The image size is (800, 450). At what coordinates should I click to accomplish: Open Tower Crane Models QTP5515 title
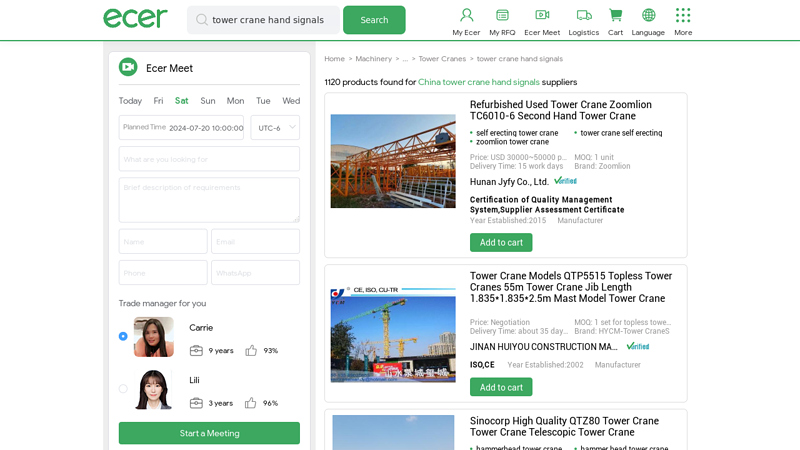(x=571, y=287)
